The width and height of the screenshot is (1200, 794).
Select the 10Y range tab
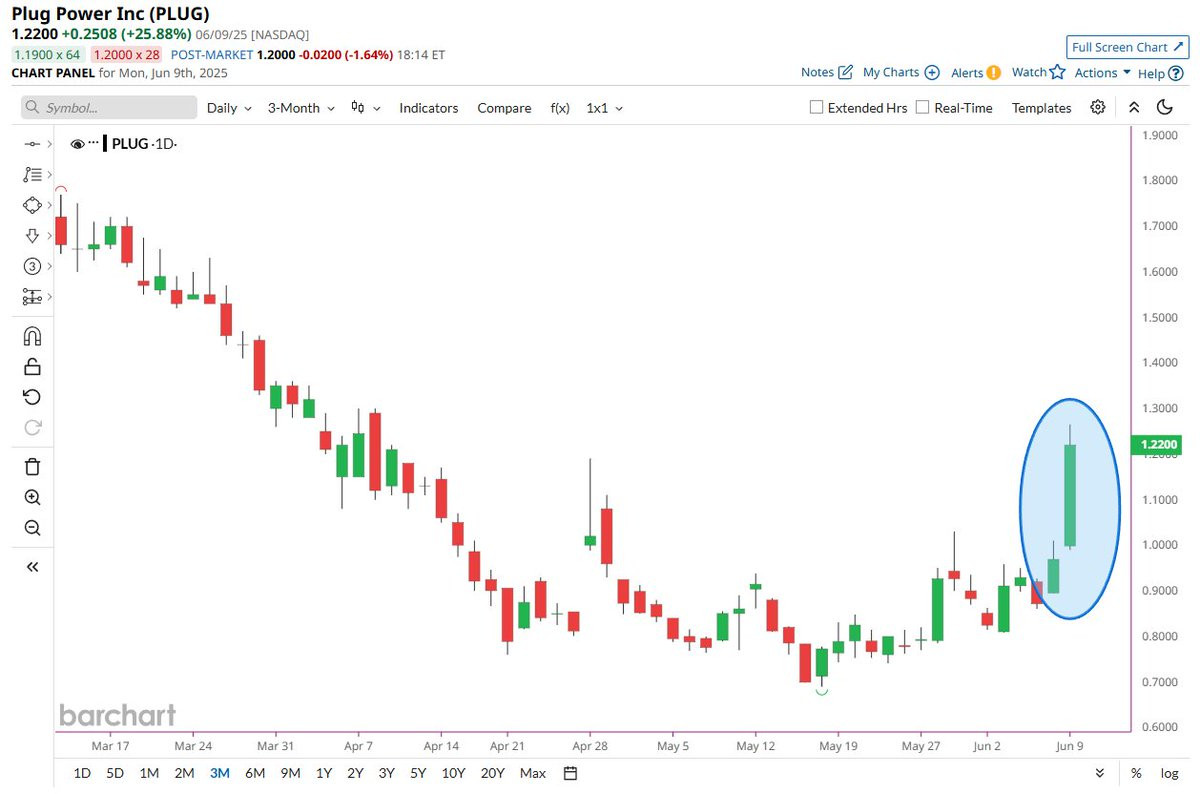tap(453, 773)
